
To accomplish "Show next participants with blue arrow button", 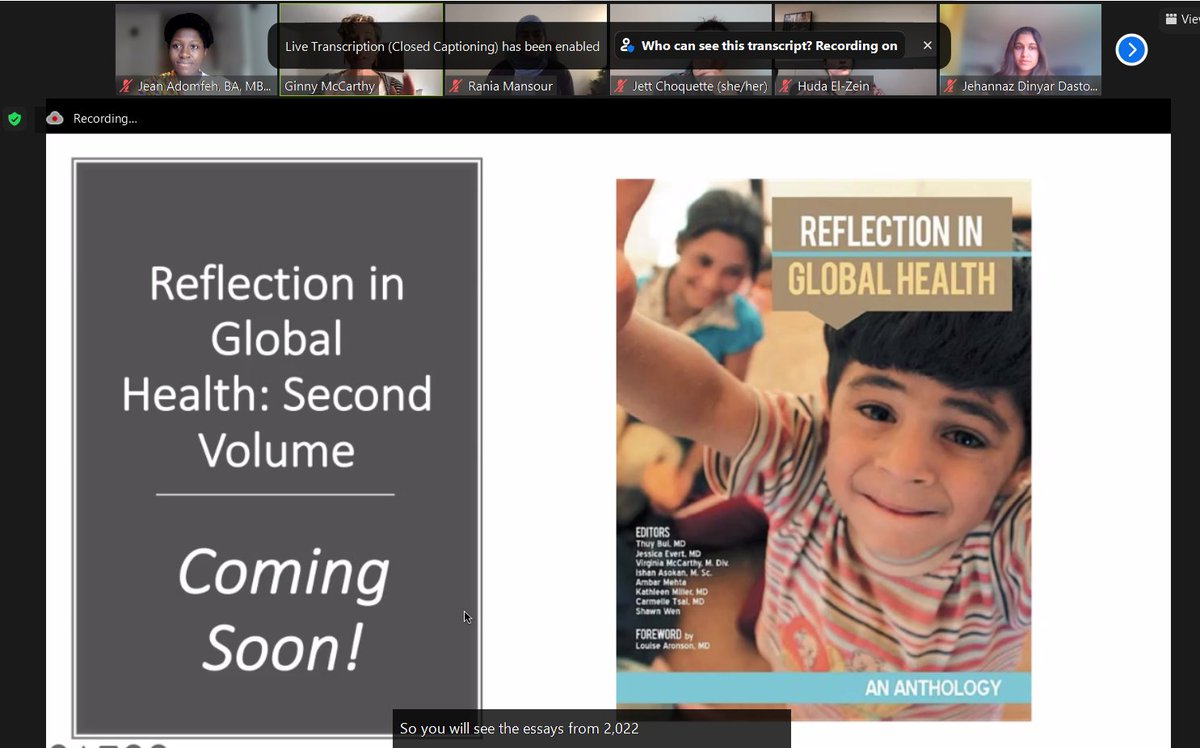I will point(1131,49).
